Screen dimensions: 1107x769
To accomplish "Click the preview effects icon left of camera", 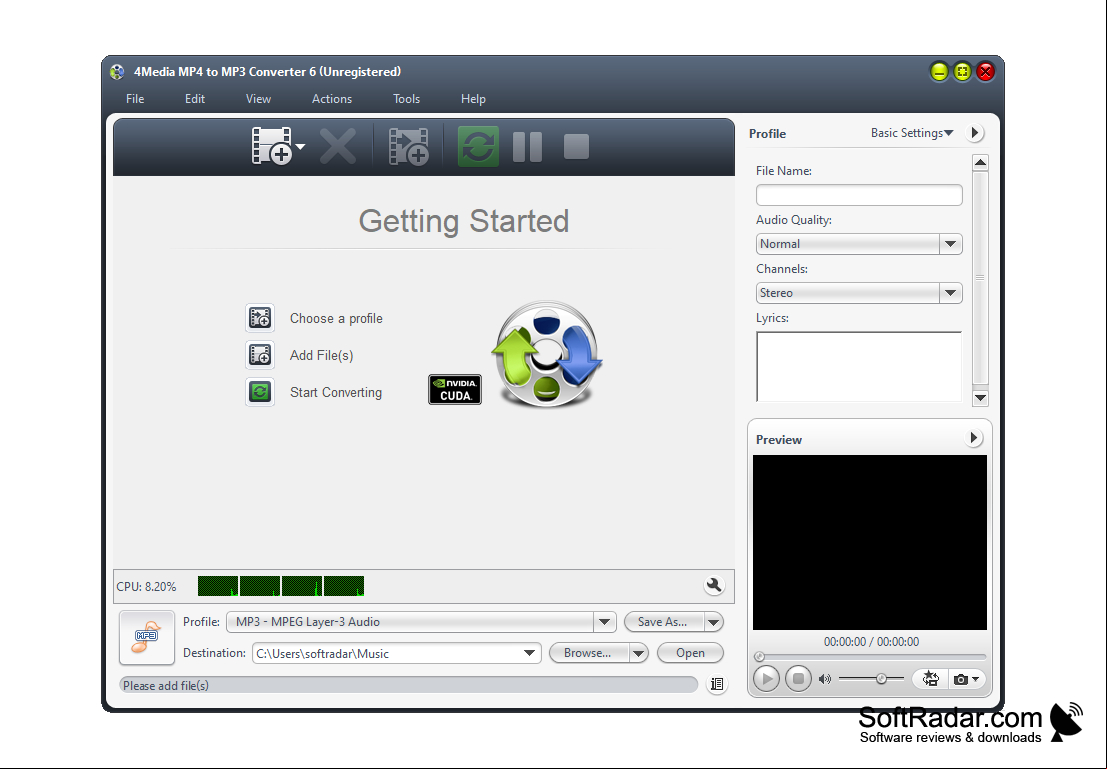I will point(931,679).
